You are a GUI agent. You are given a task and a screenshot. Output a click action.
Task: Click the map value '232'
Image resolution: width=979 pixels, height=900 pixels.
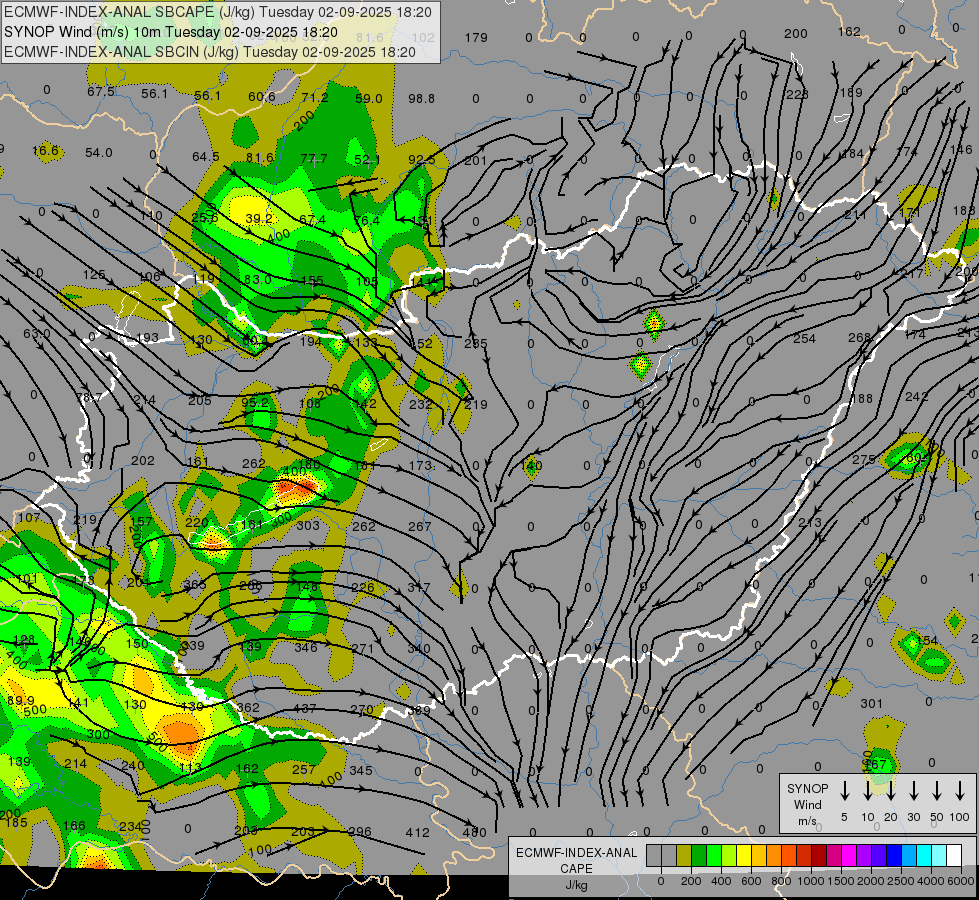point(420,404)
